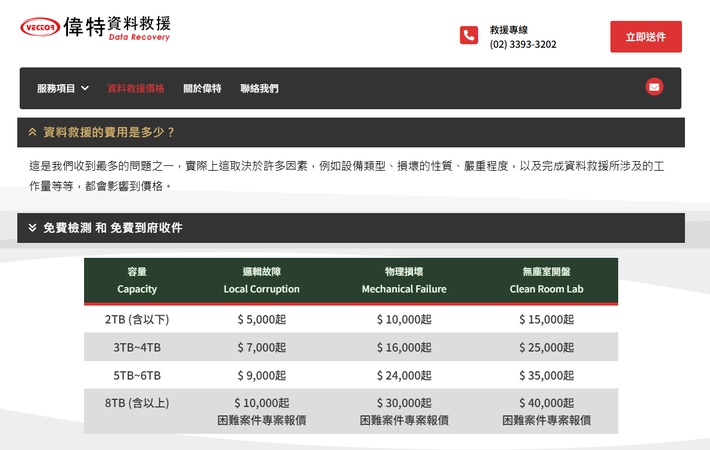Click the Local Corruption column header
This screenshot has height=450, width=710.
point(261,280)
